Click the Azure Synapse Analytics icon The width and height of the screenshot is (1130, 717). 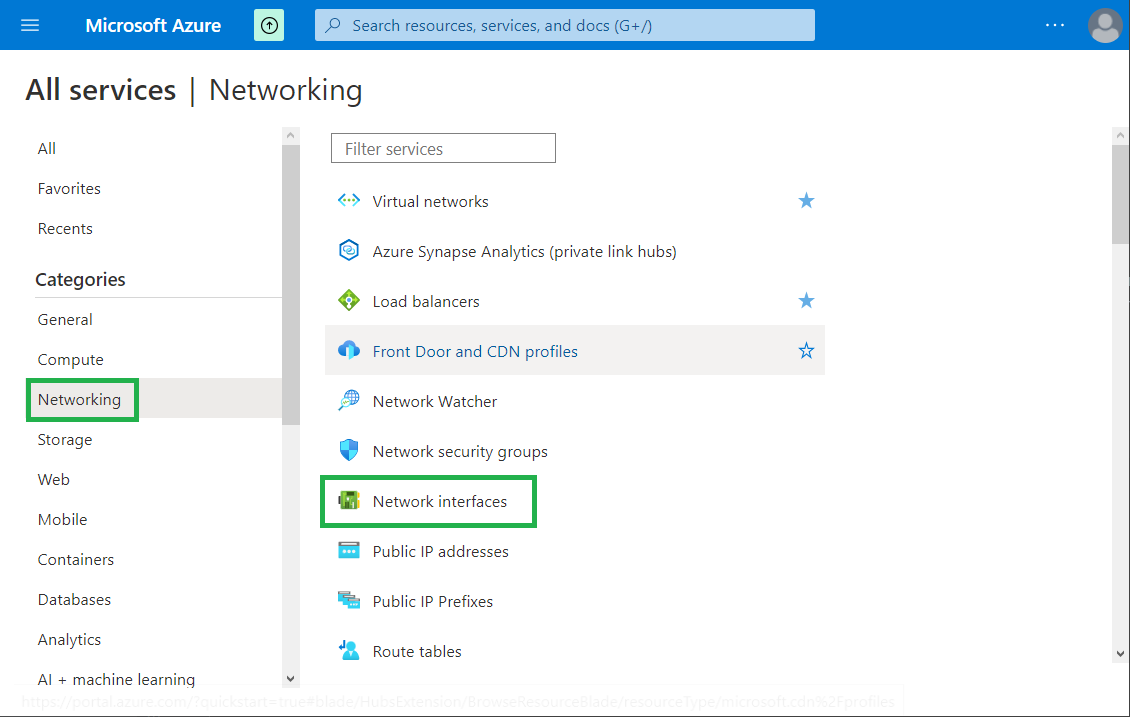click(x=349, y=251)
